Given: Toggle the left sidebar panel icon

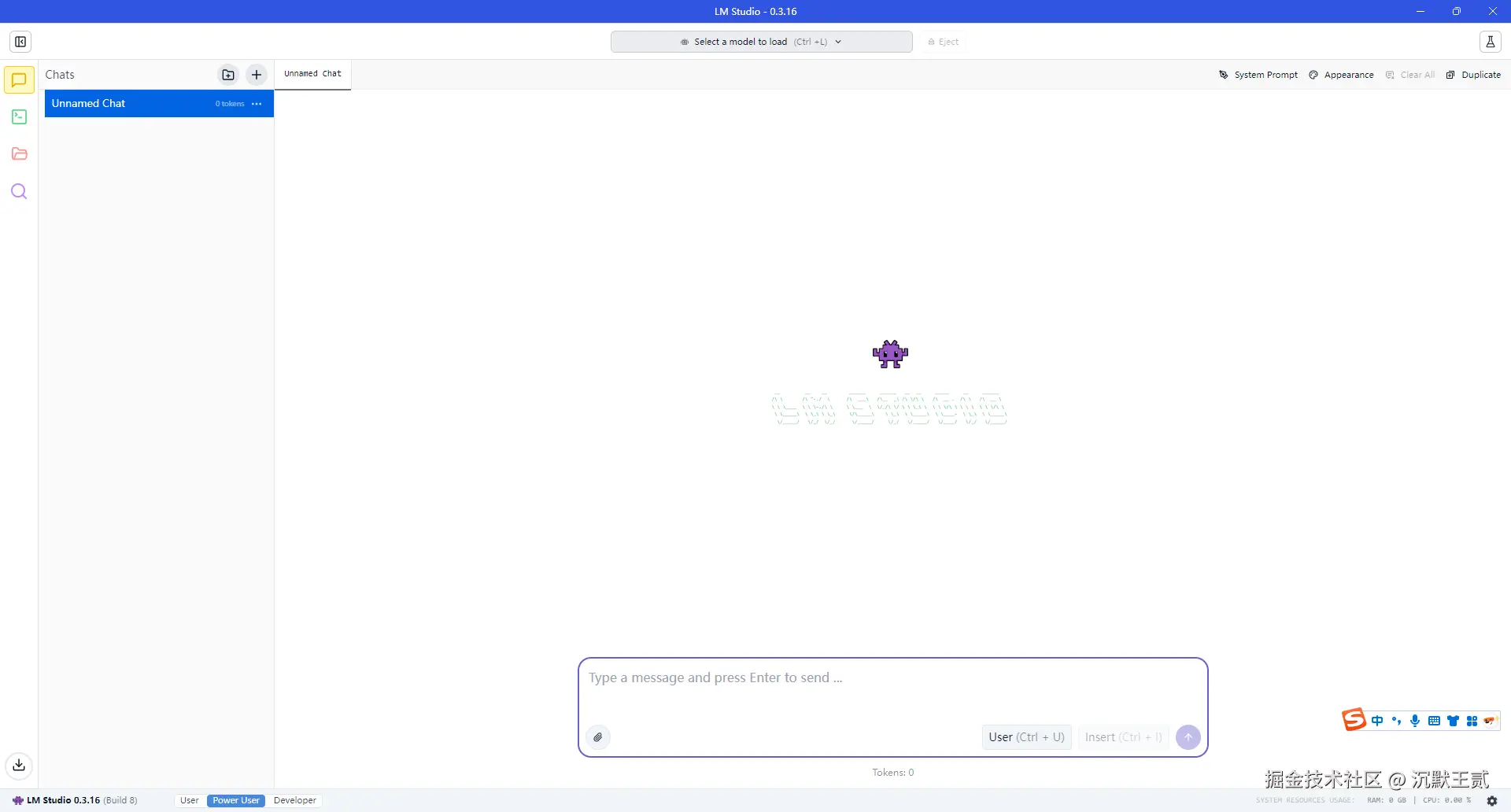Looking at the screenshot, I should coord(20,42).
